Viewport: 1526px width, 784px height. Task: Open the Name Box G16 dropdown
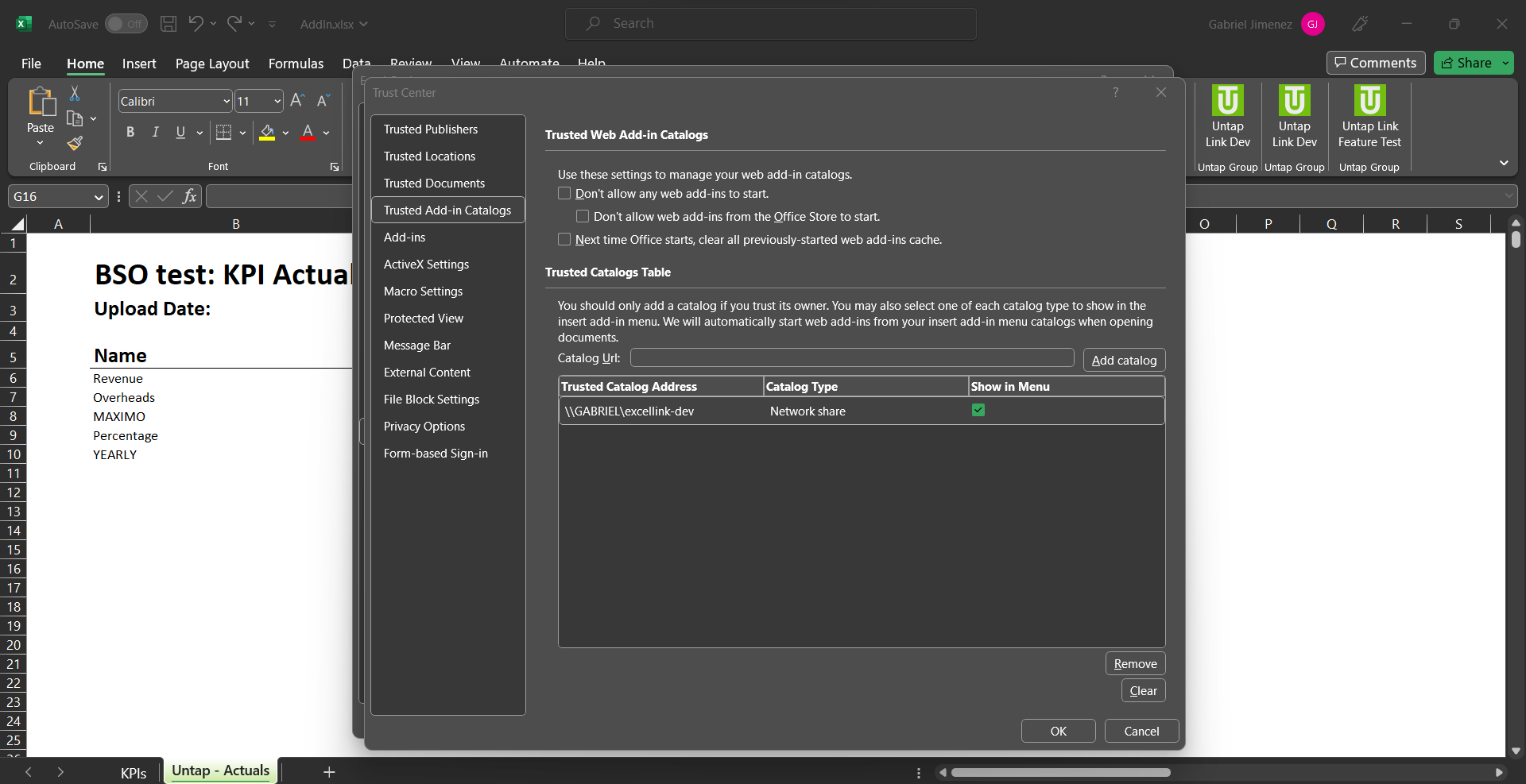(x=99, y=197)
